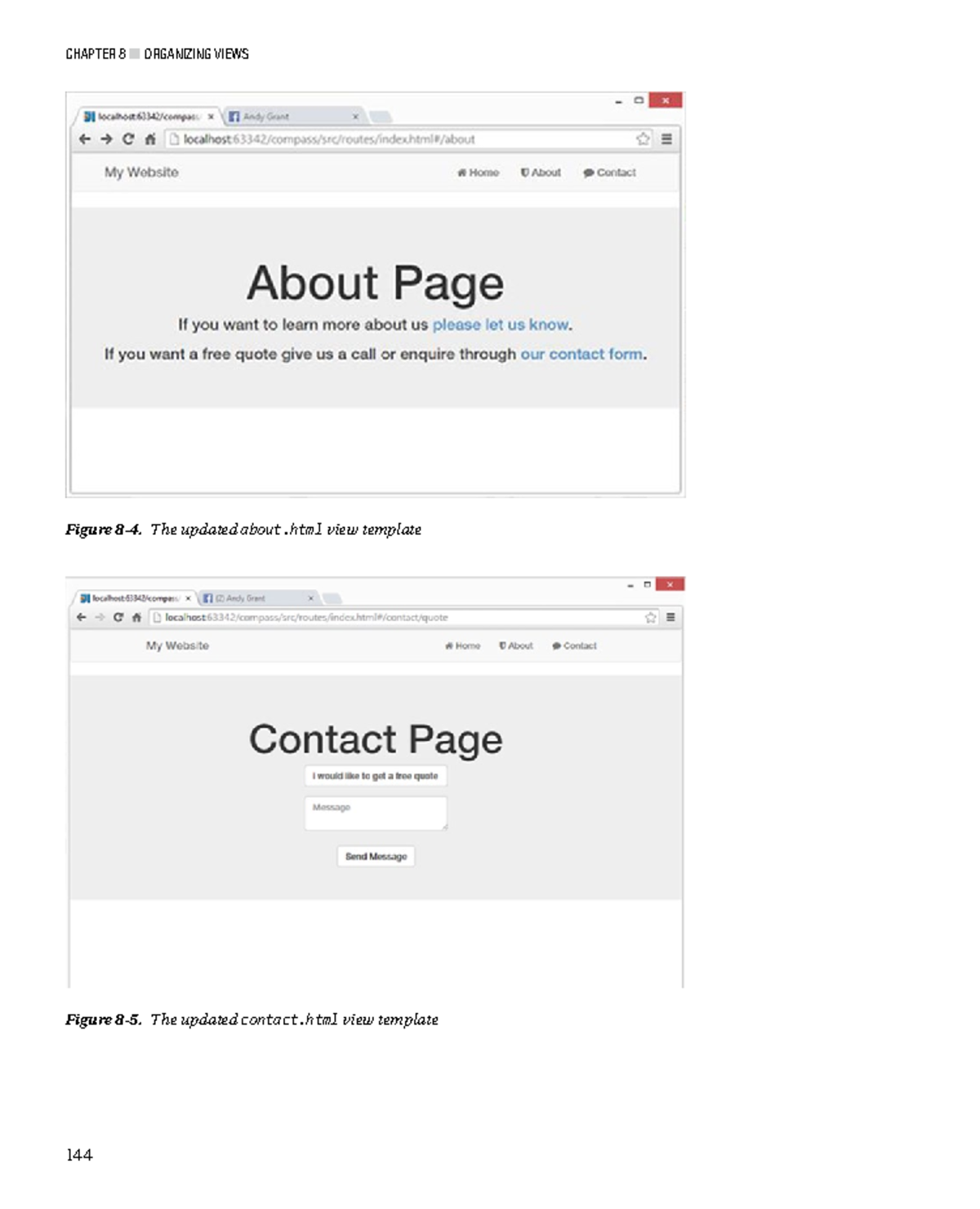980x1209 pixels.
Task: Click the browser back arrow icon
Action: coord(84,139)
